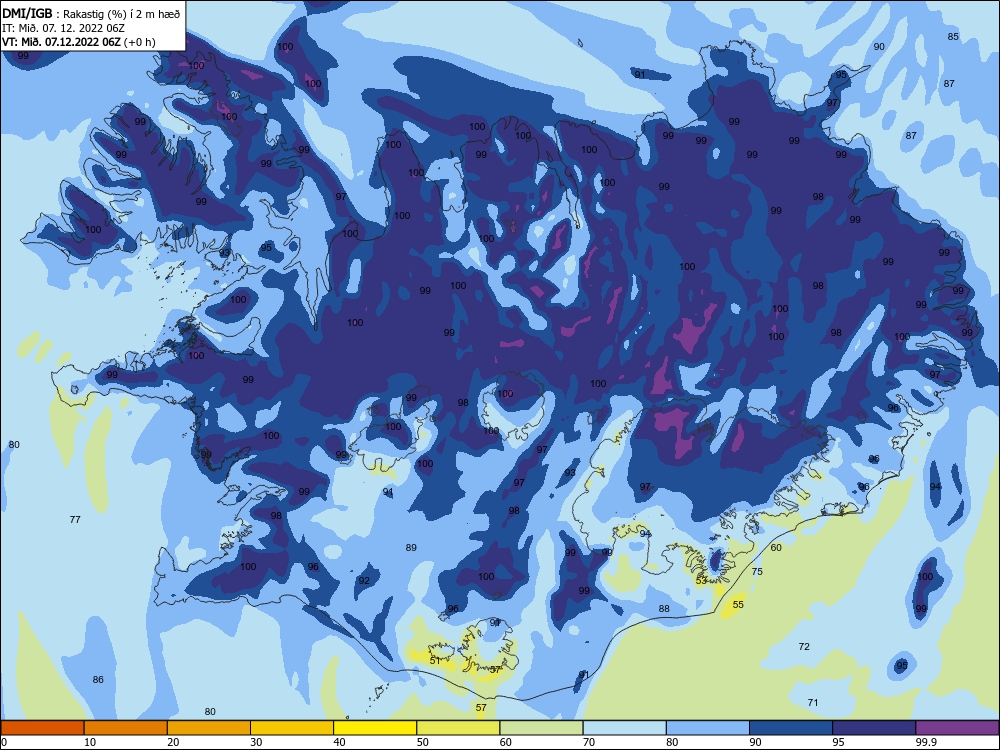Choose the purple legend swatch above 99.9
This screenshot has width=1000, height=750.
pos(957,728)
